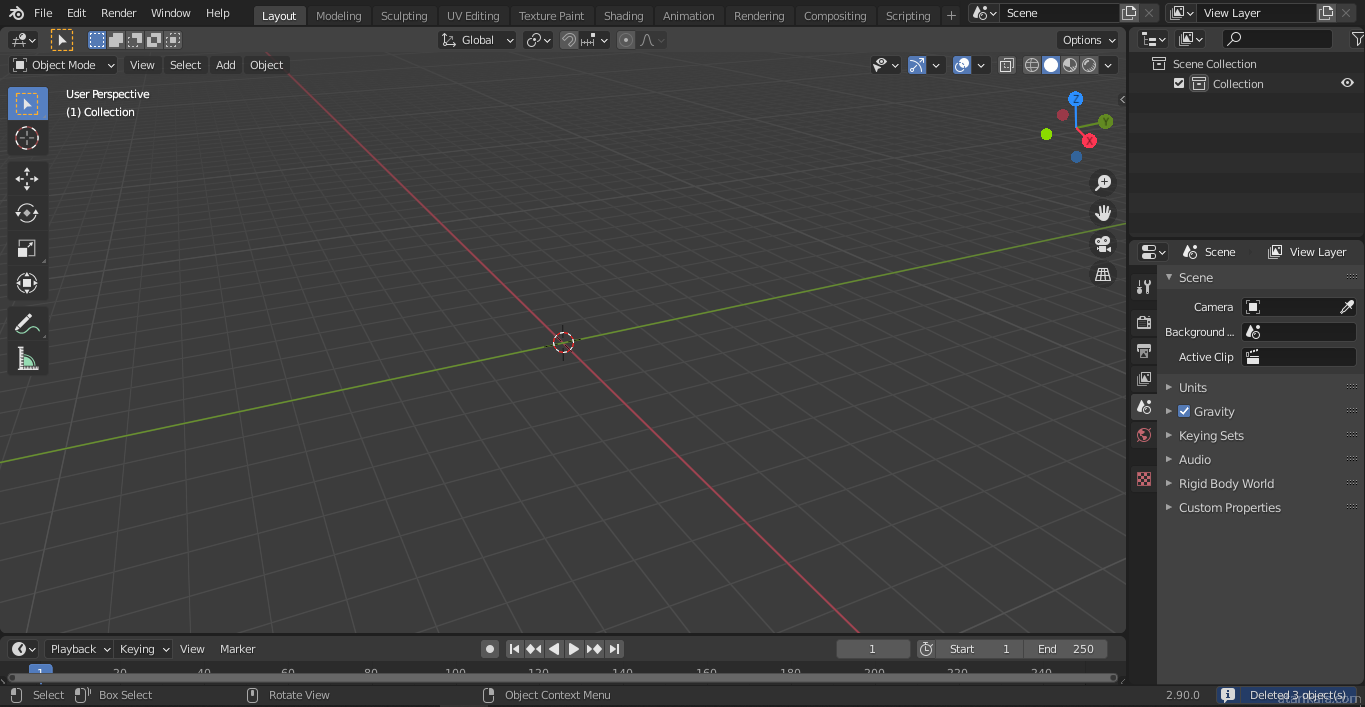Open the Output properties tab (printer icon)
Image resolution: width=1365 pixels, height=707 pixels.
[x=1144, y=350]
